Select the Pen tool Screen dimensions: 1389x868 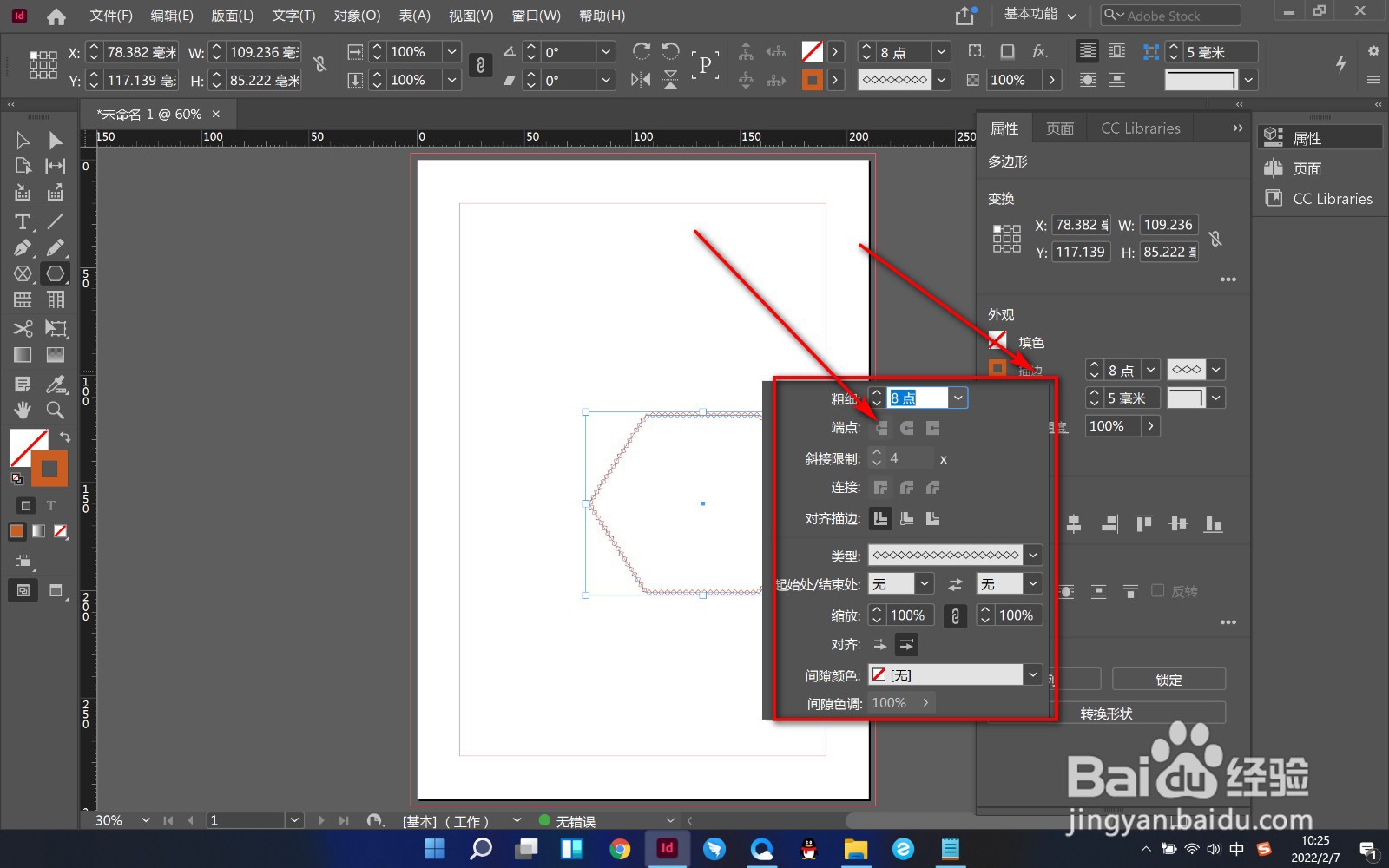(23, 248)
